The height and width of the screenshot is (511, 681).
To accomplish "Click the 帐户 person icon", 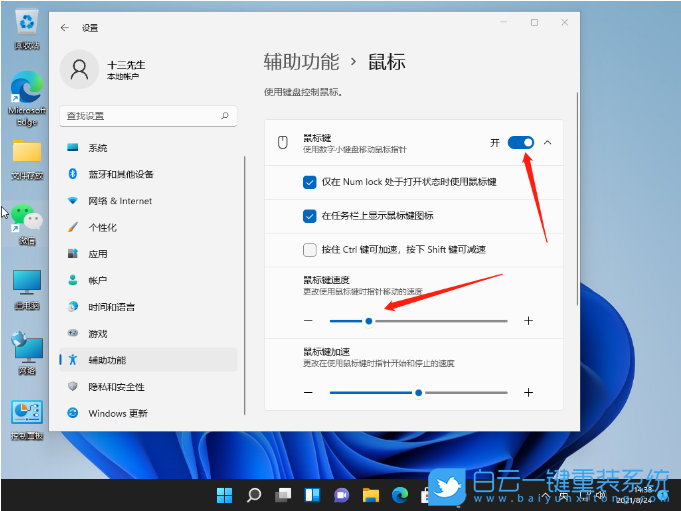I will tap(73, 280).
